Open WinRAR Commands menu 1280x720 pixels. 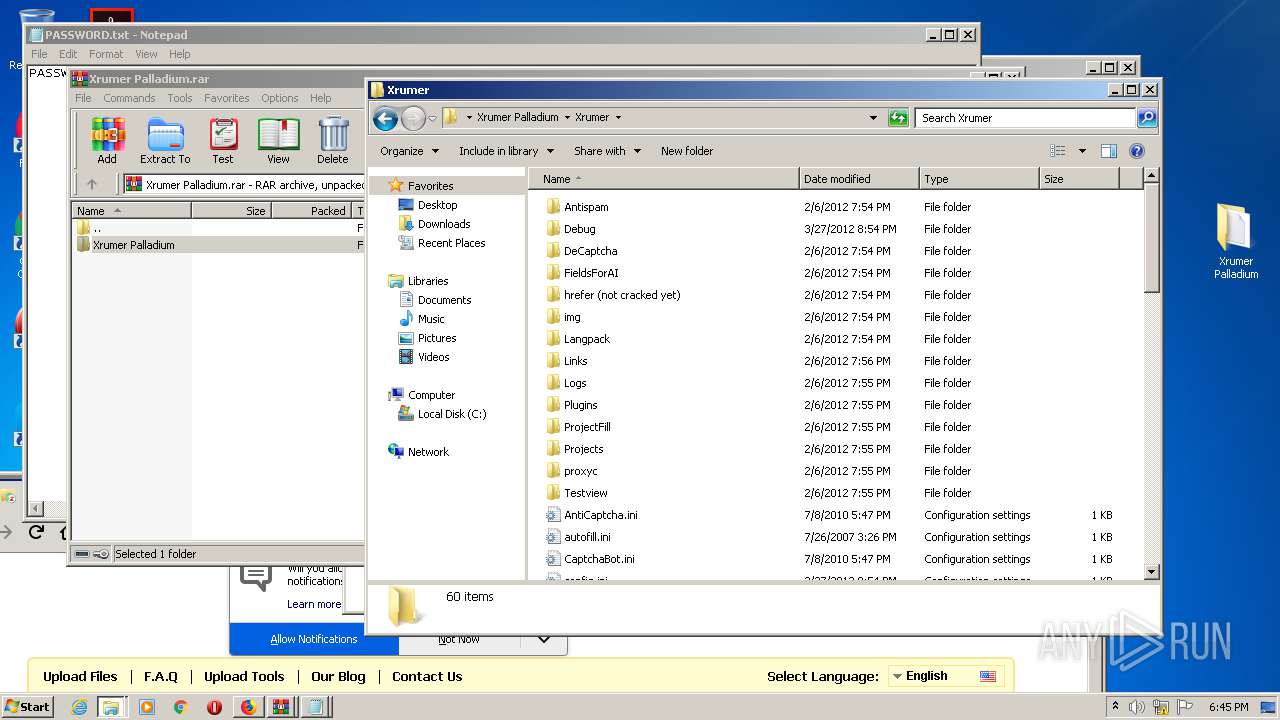[129, 98]
